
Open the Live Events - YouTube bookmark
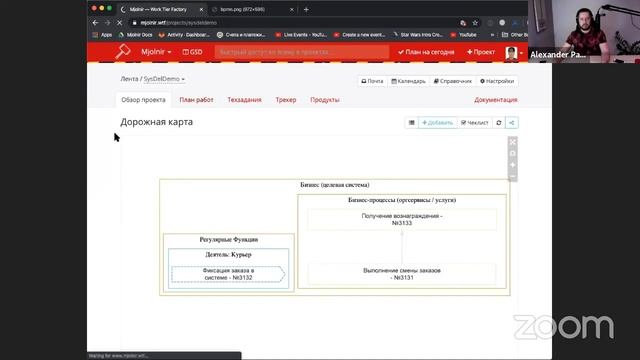click(301, 35)
